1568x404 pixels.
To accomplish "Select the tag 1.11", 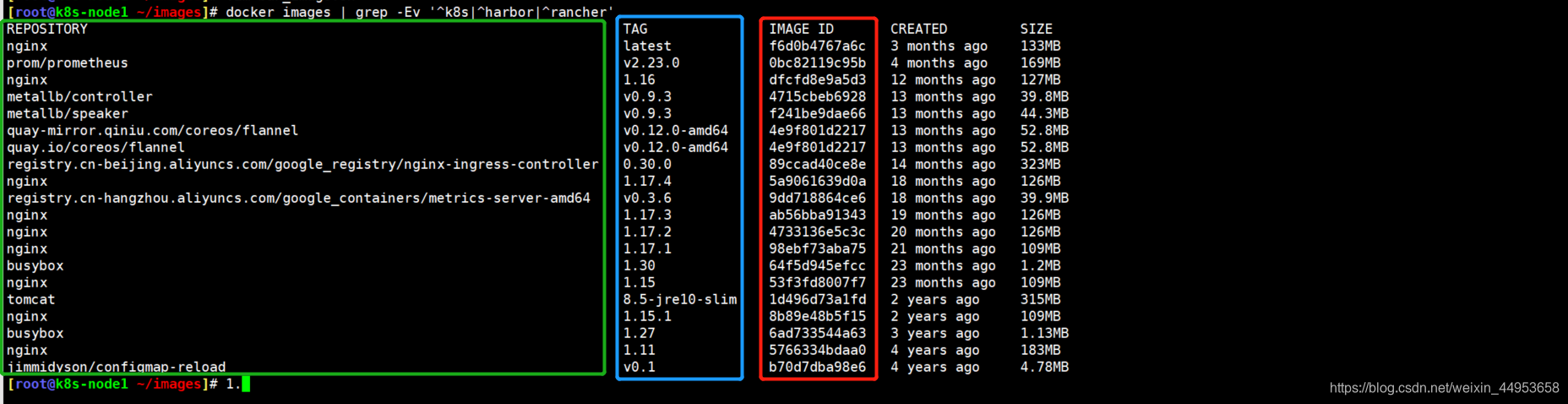I will (x=640, y=351).
